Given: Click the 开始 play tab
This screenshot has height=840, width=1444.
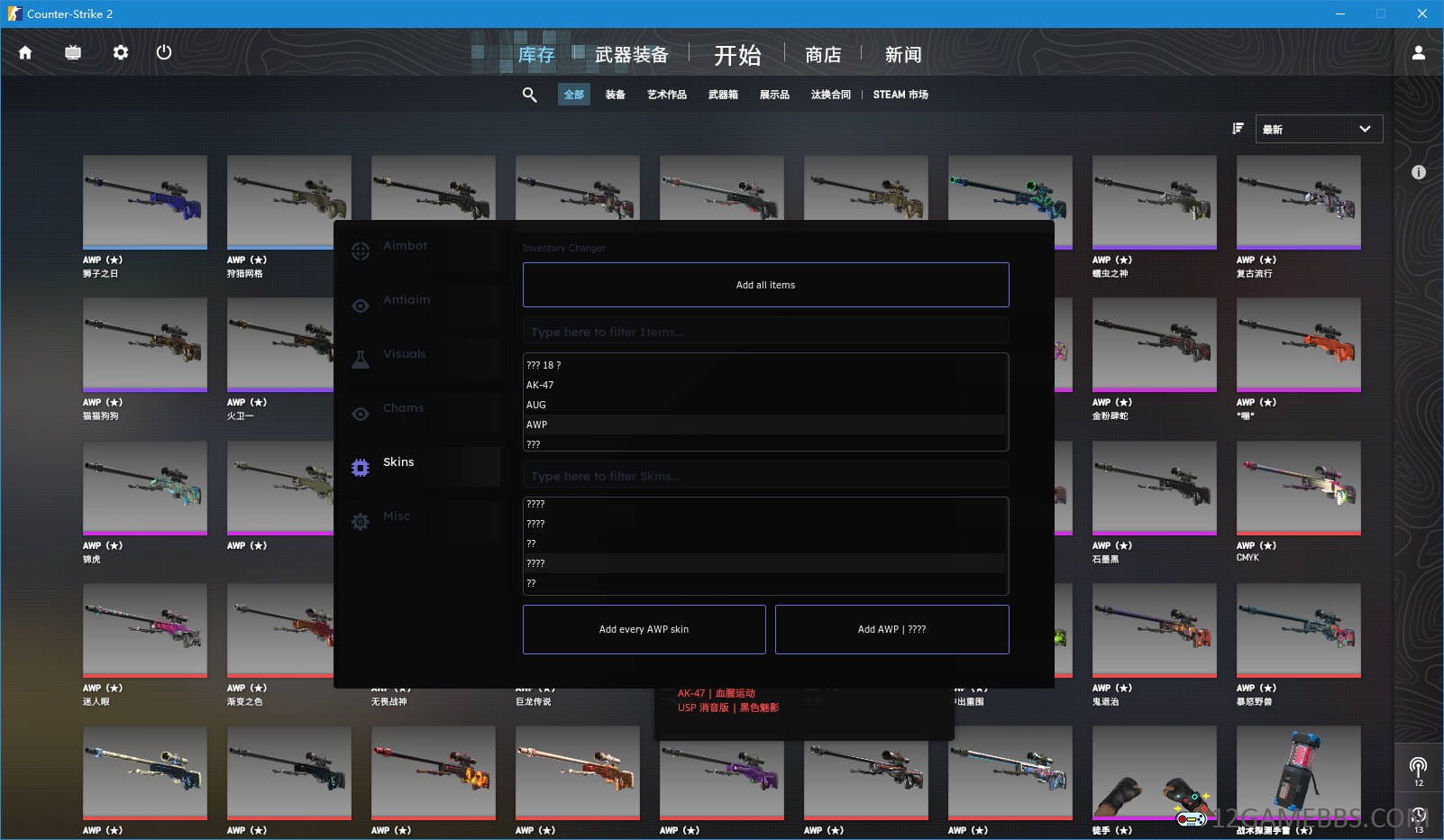Looking at the screenshot, I should (737, 55).
